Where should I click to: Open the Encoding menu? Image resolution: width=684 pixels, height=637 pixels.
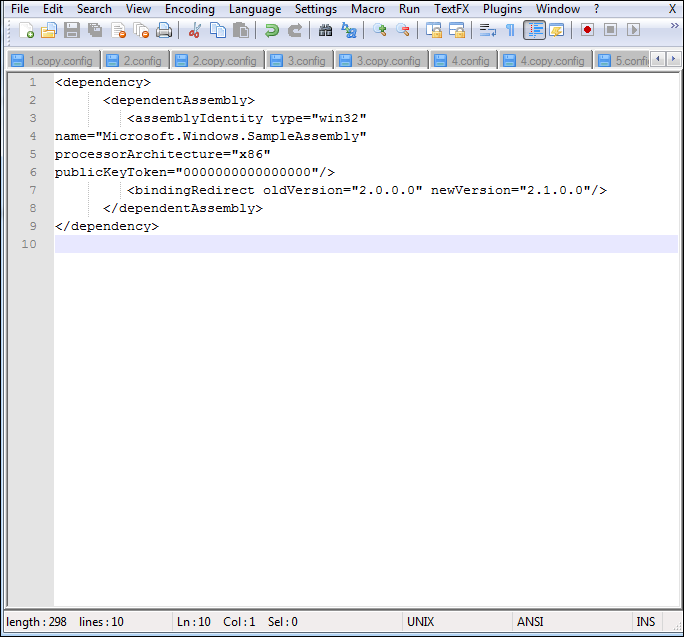pyautogui.click(x=190, y=9)
